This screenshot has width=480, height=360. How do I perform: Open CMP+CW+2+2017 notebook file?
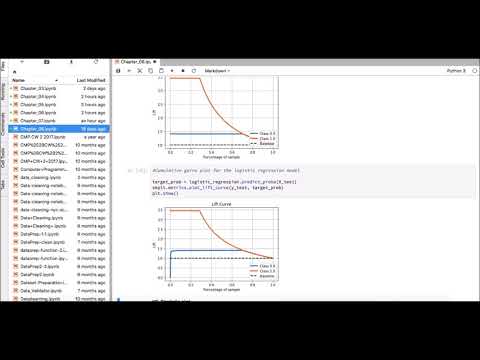tap(59, 161)
